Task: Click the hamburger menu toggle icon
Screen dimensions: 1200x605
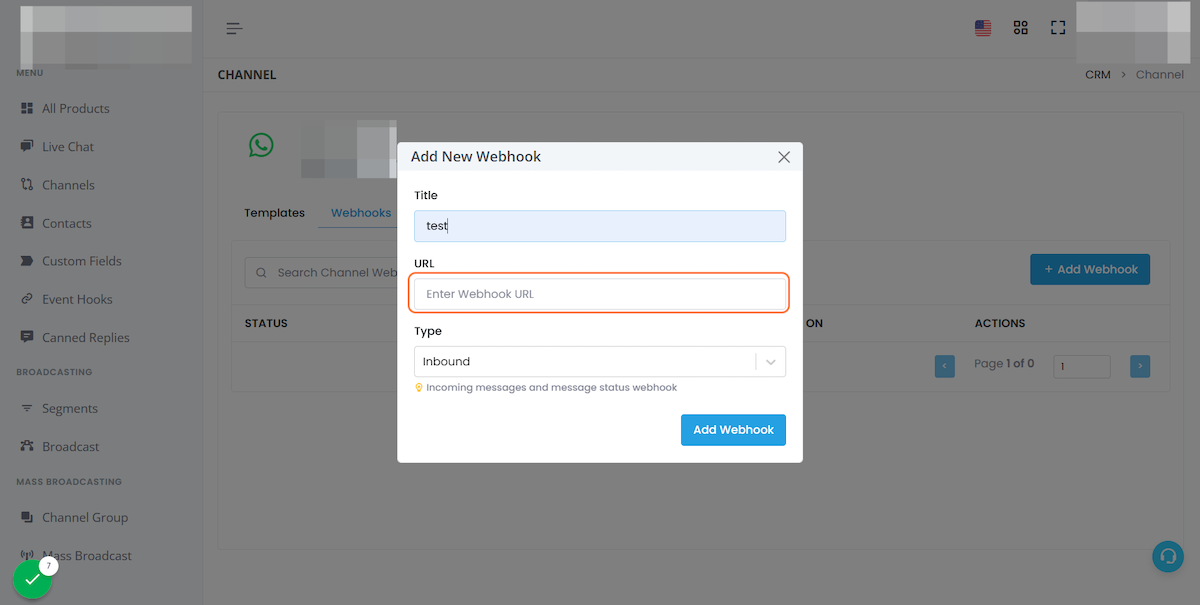Action: pyautogui.click(x=234, y=28)
